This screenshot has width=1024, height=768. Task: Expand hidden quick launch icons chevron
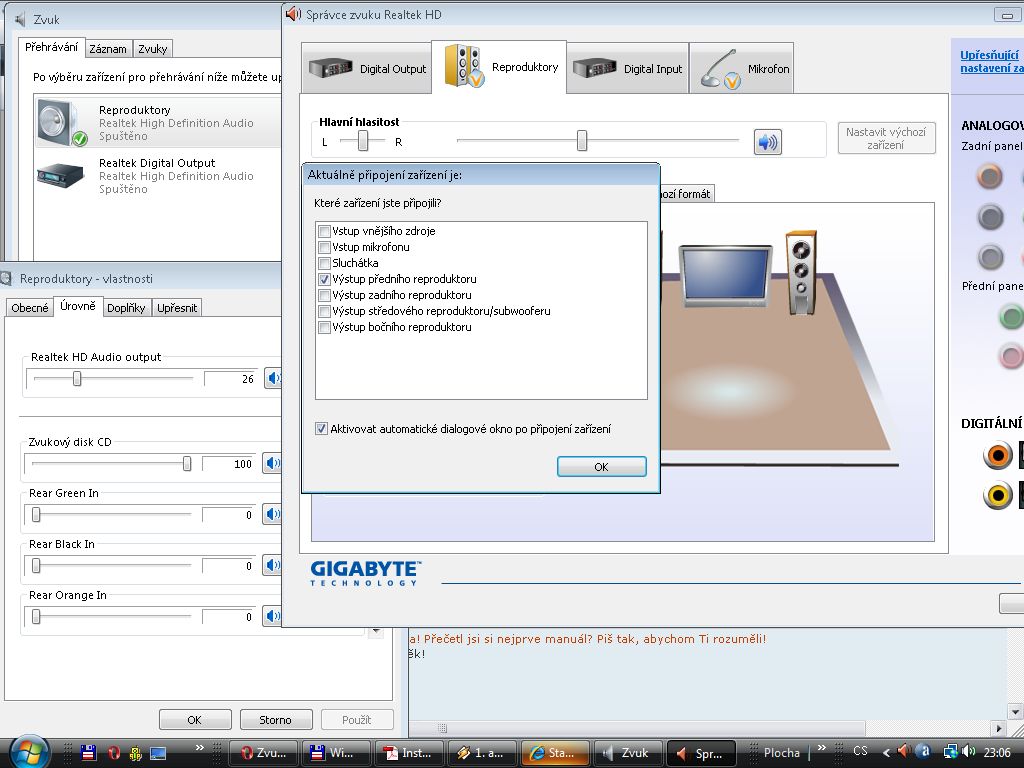(x=200, y=748)
